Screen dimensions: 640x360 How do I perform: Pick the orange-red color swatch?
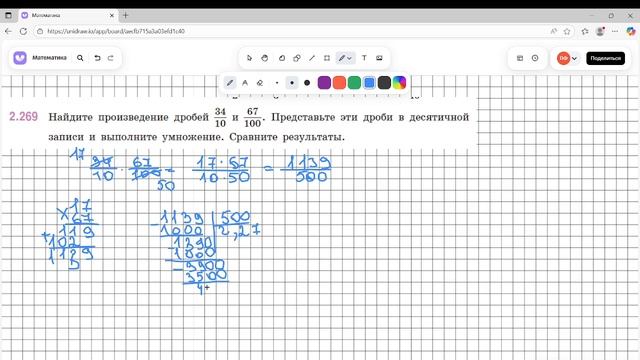click(339, 83)
